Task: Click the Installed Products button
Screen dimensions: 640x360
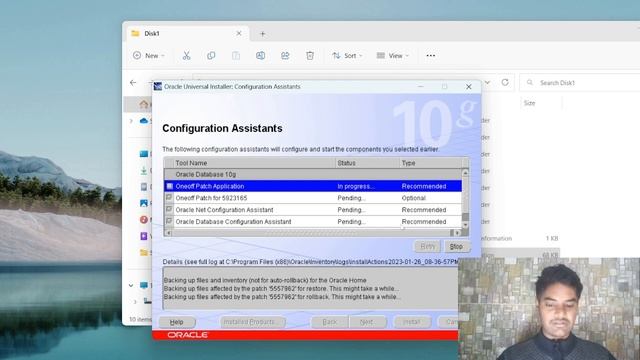Action: [252, 322]
